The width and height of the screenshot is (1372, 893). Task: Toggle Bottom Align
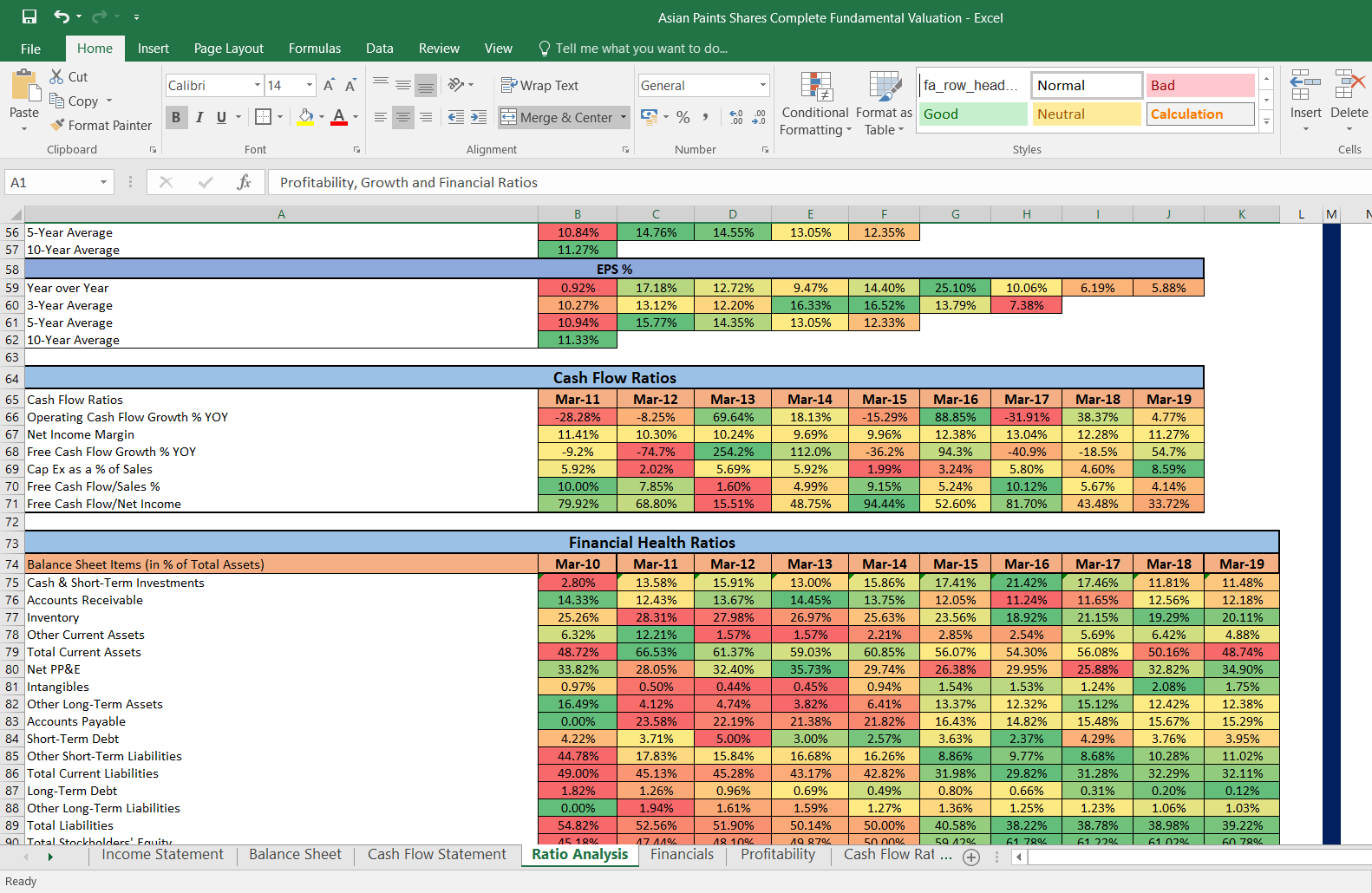[426, 85]
